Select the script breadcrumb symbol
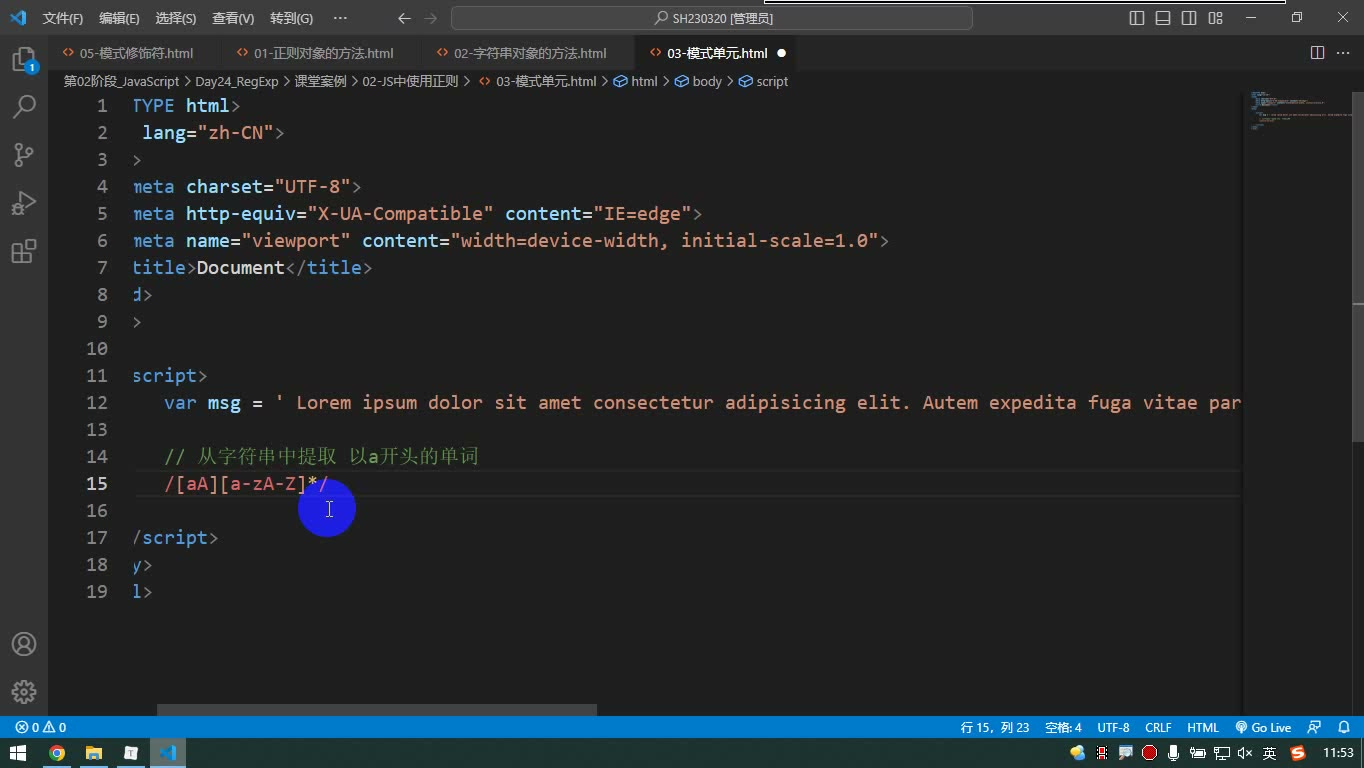1364x768 pixels. coord(763,82)
